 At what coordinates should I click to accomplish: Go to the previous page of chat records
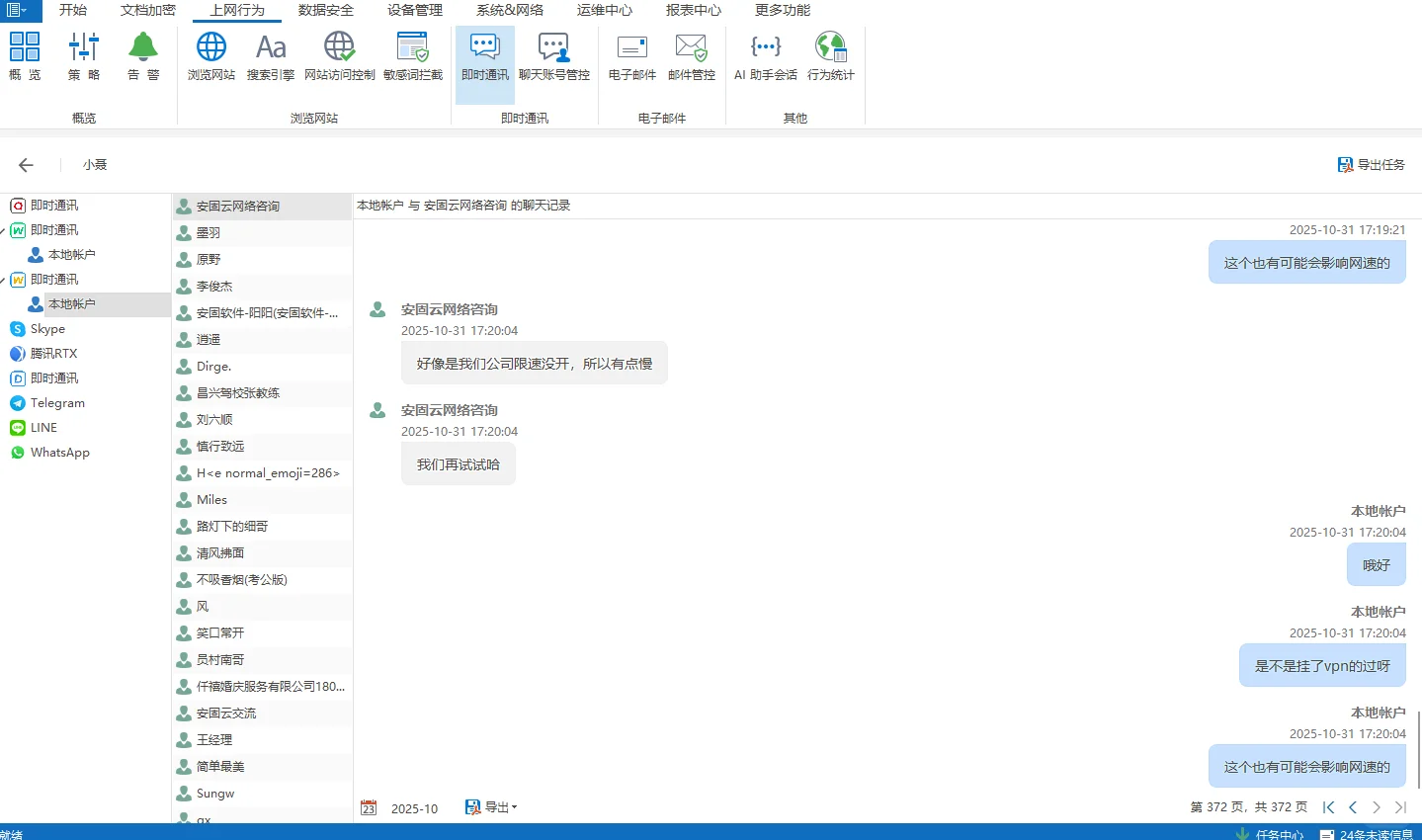click(x=1353, y=807)
